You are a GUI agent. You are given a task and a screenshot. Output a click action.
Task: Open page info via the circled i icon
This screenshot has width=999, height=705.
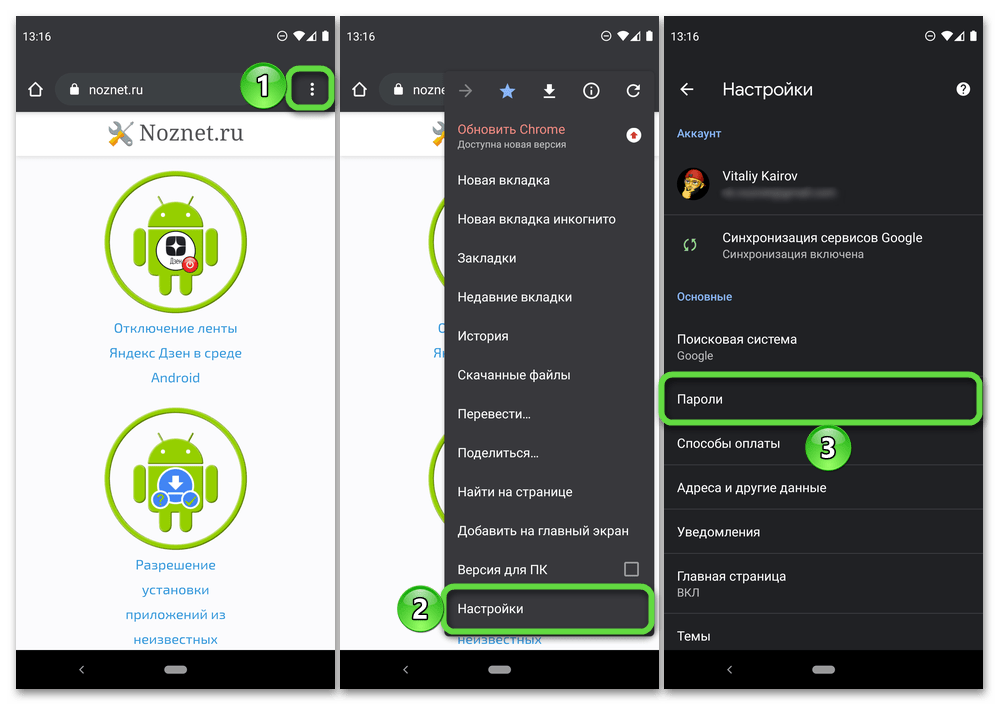coord(591,91)
